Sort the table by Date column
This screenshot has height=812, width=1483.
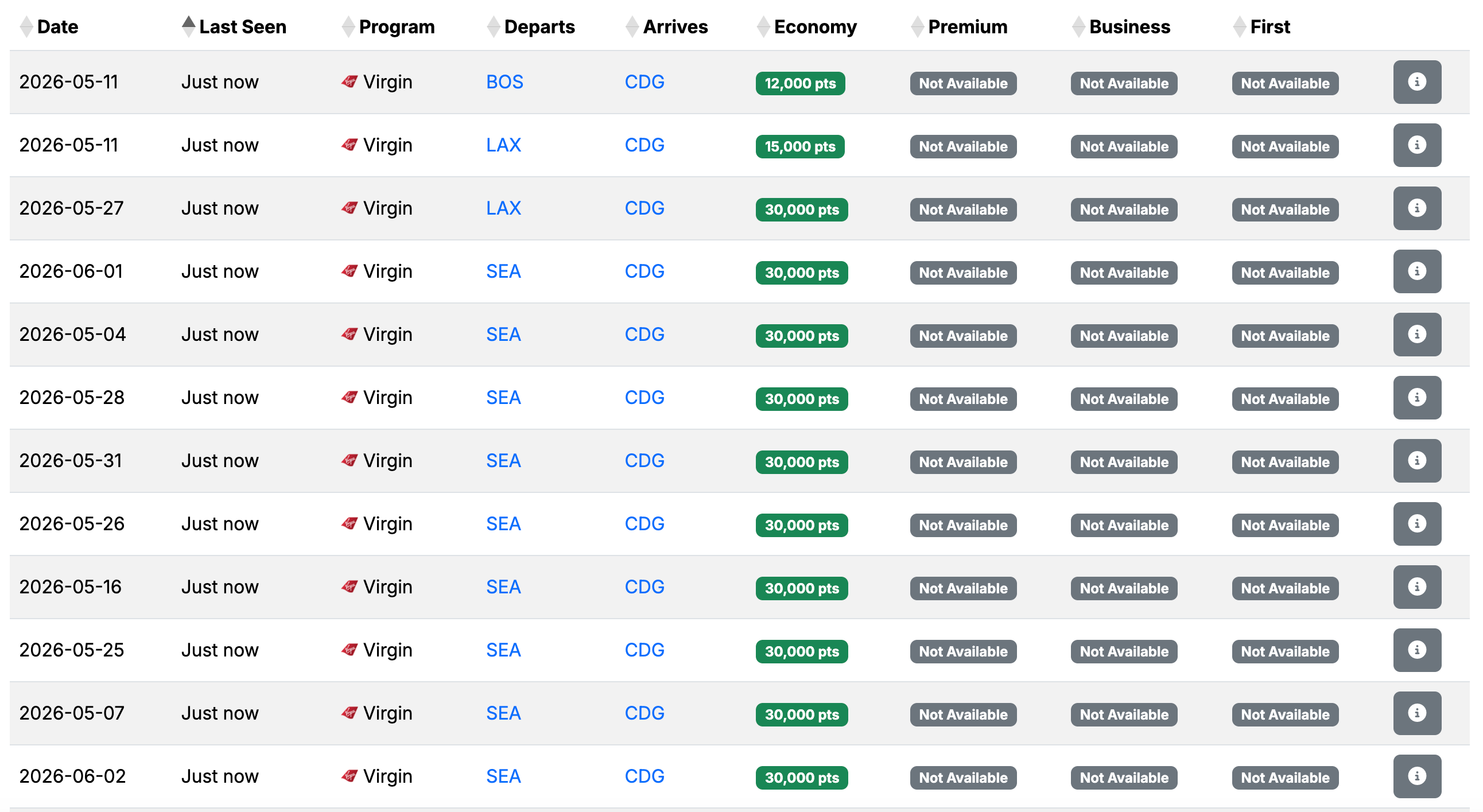[57, 27]
